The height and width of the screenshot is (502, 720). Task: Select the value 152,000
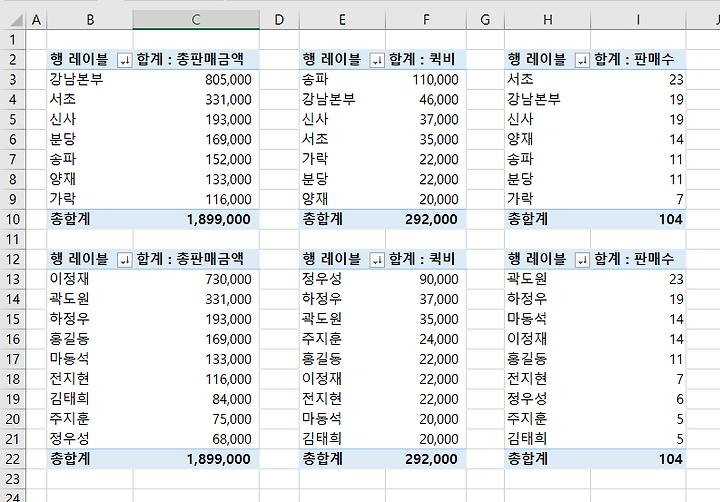point(196,159)
